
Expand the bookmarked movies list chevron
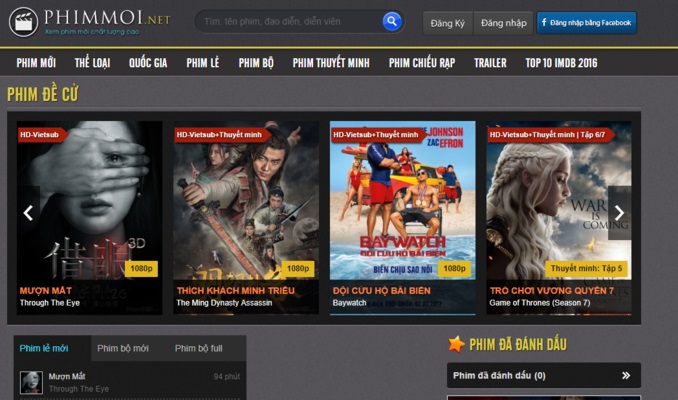coord(626,376)
